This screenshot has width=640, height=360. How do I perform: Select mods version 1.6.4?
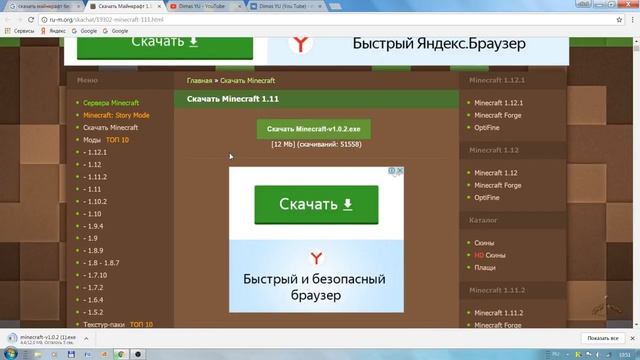tap(93, 300)
